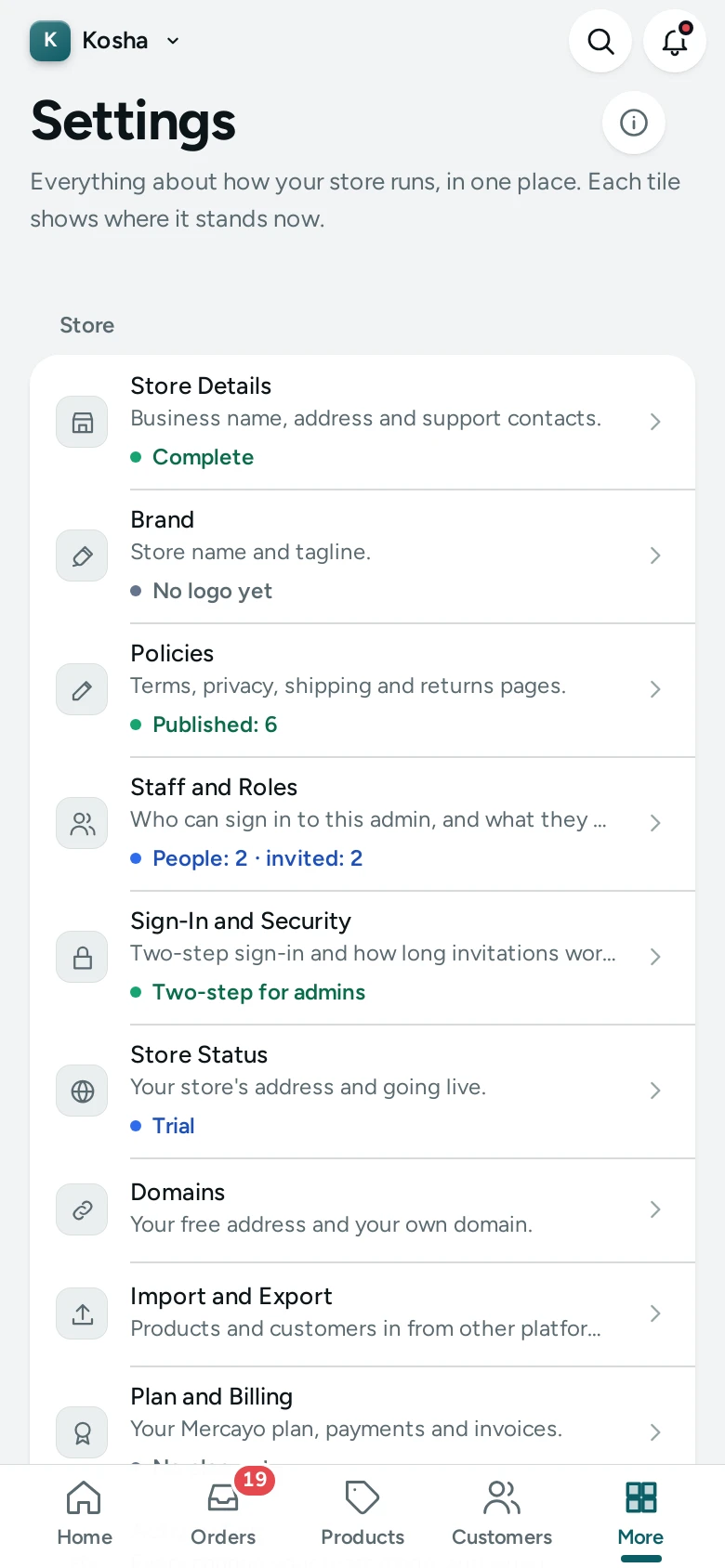The width and height of the screenshot is (725, 1568).
Task: Open the Store Status title
Action: click(x=199, y=1054)
